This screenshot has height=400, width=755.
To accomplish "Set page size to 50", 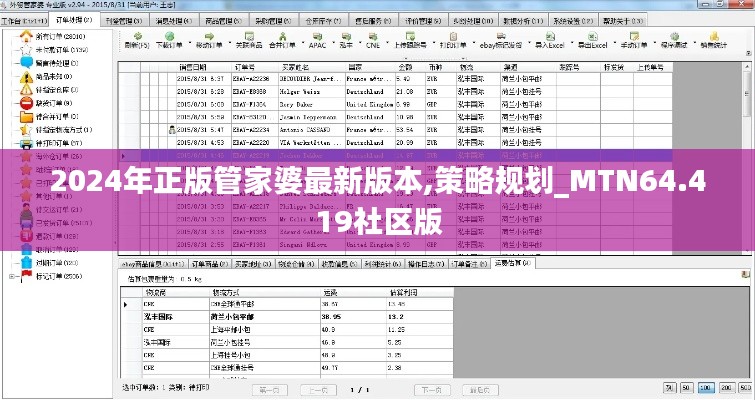I will [x=687, y=388].
